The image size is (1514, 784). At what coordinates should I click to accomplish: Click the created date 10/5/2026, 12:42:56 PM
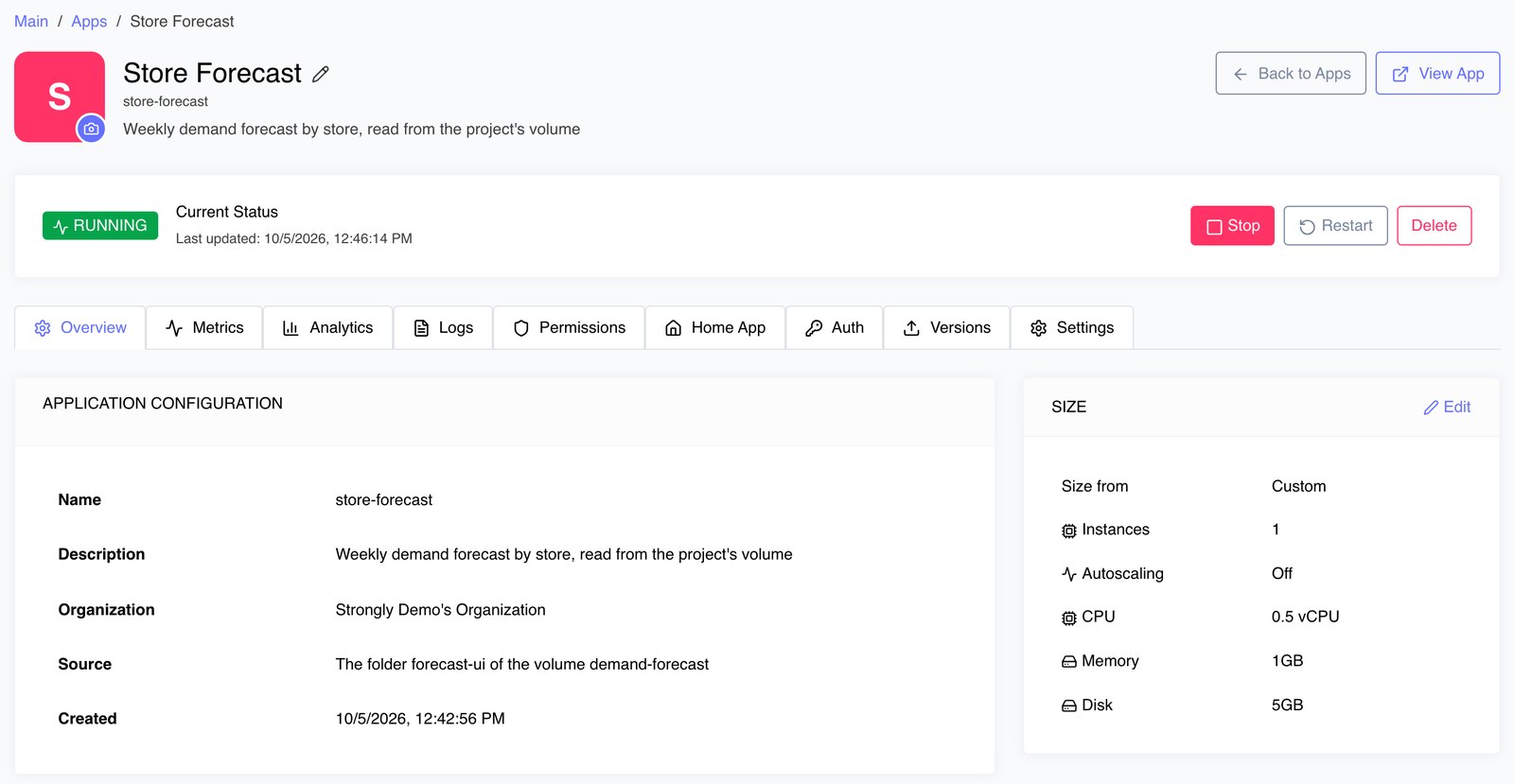(420, 719)
